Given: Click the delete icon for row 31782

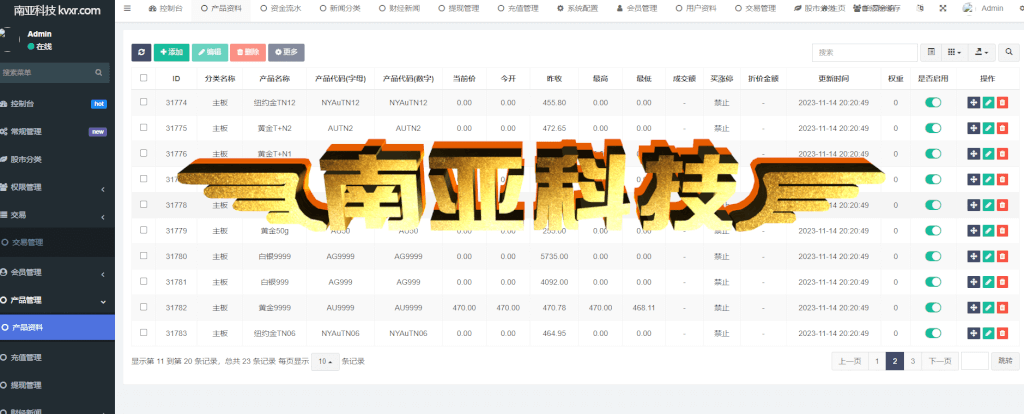Looking at the screenshot, I should 1002,308.
